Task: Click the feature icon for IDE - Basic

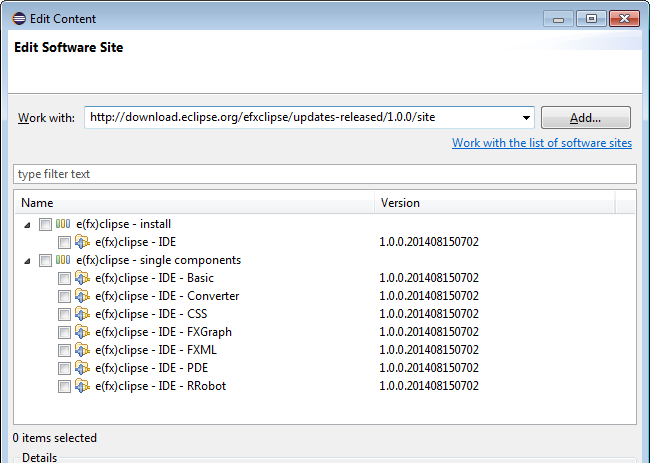Action: pos(82,278)
